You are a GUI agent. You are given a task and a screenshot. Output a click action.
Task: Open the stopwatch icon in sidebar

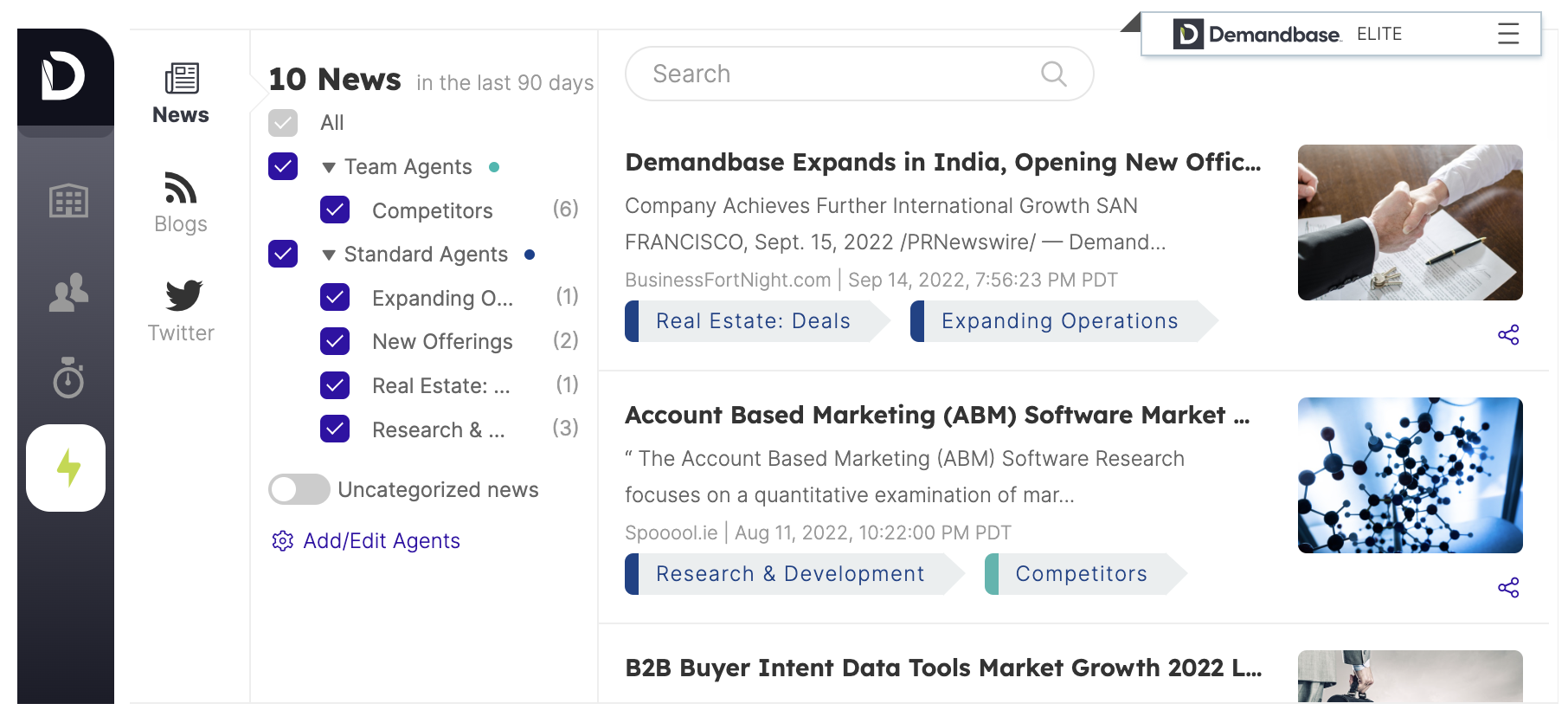point(68,378)
